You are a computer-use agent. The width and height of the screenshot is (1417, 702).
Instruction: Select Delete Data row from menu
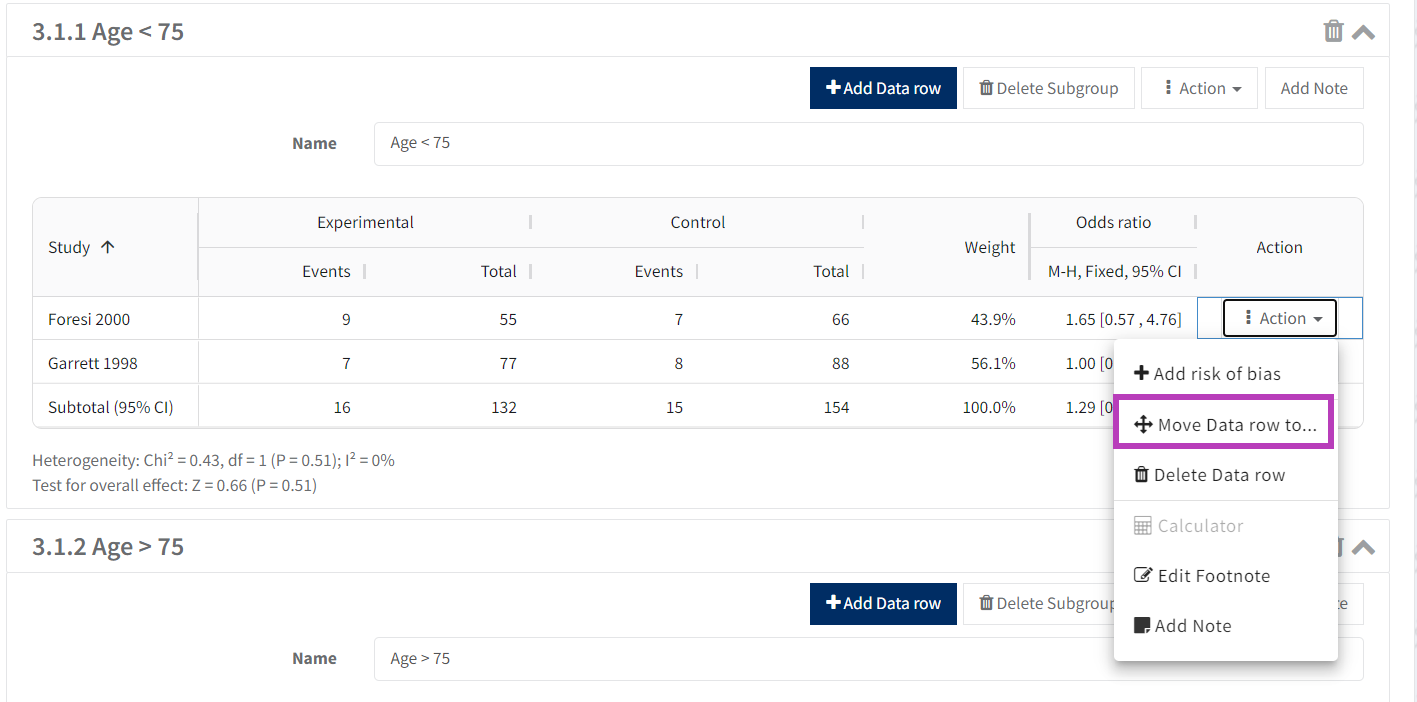pos(1209,475)
